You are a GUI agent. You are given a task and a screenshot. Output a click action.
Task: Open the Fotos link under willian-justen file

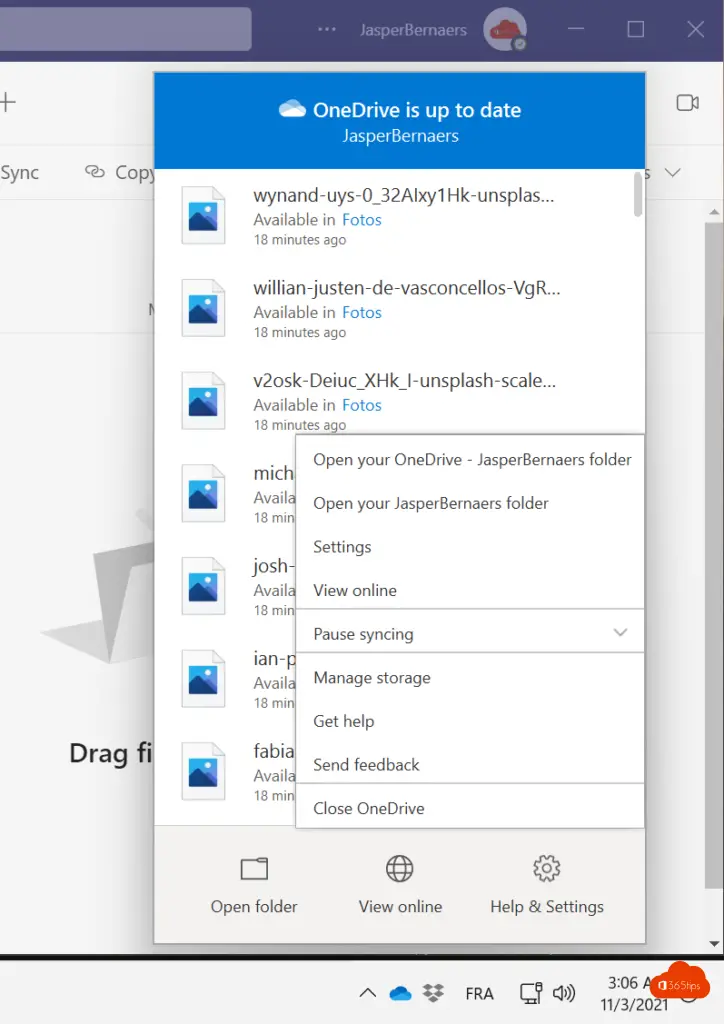pyautogui.click(x=362, y=312)
